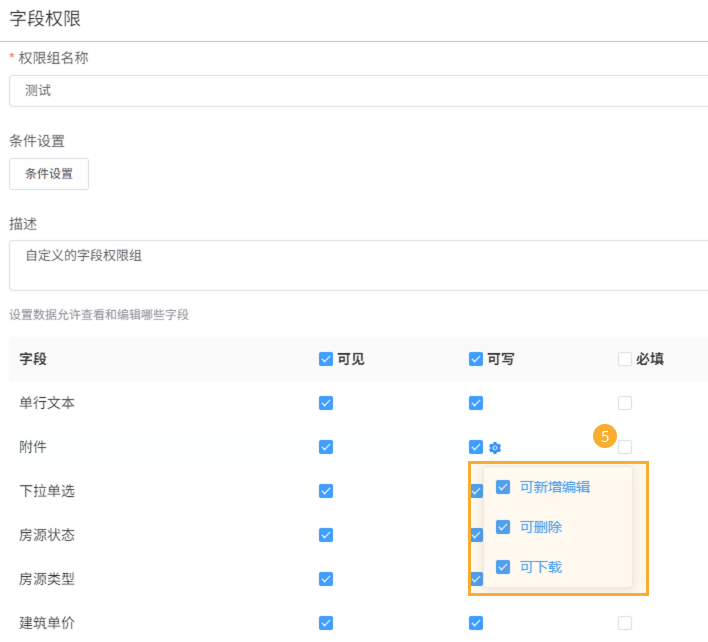Uncheck 可见 for 房源类型
The image size is (708, 642).
point(326,579)
